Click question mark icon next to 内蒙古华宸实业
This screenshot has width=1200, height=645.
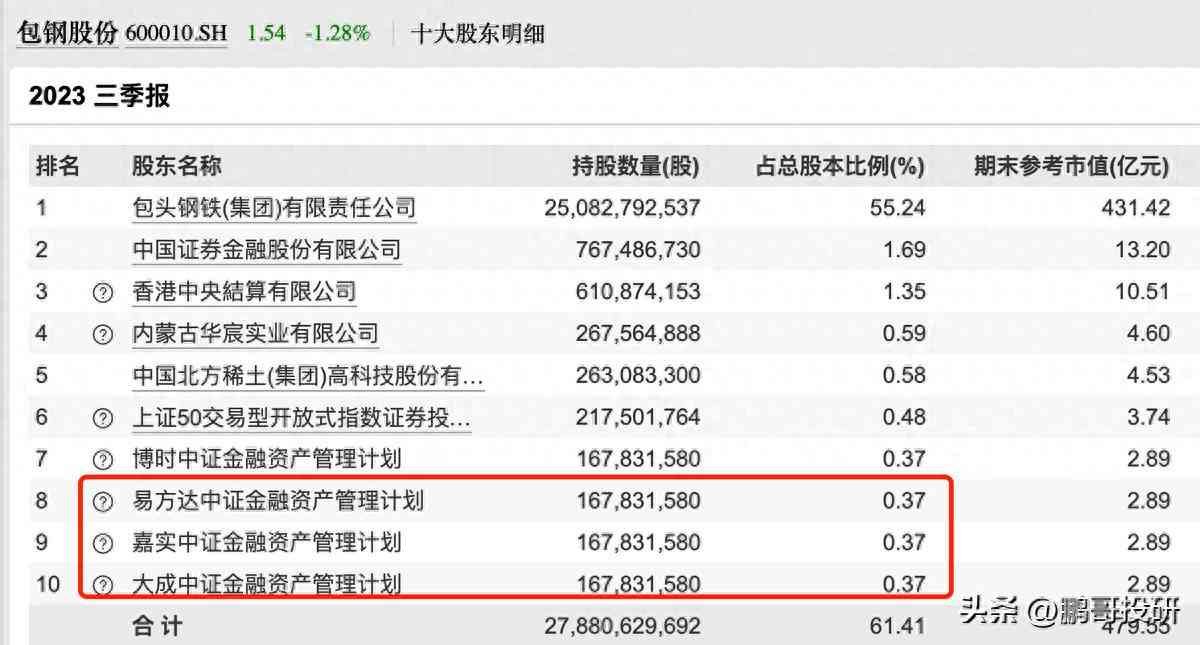(x=102, y=335)
